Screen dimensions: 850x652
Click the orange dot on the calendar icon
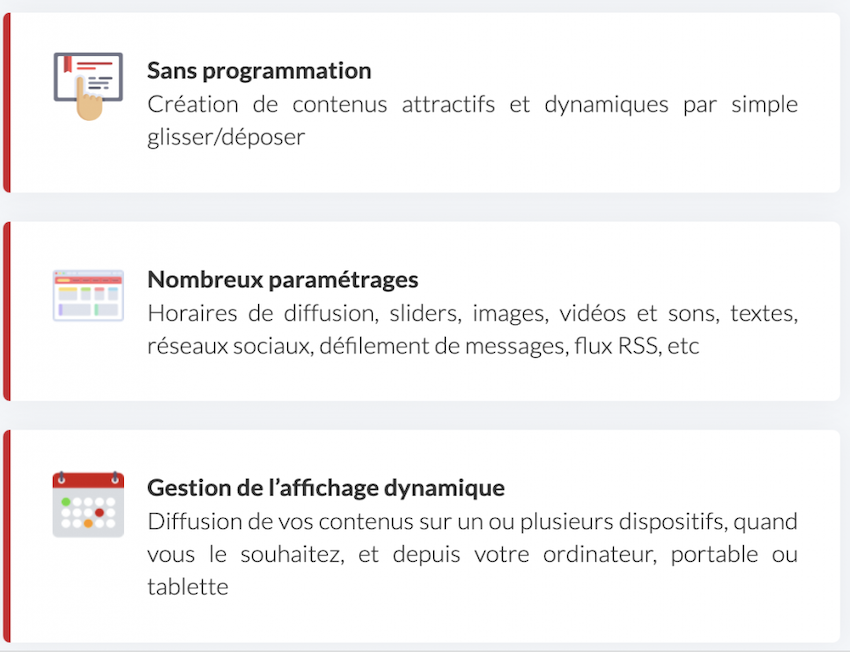(x=88, y=524)
